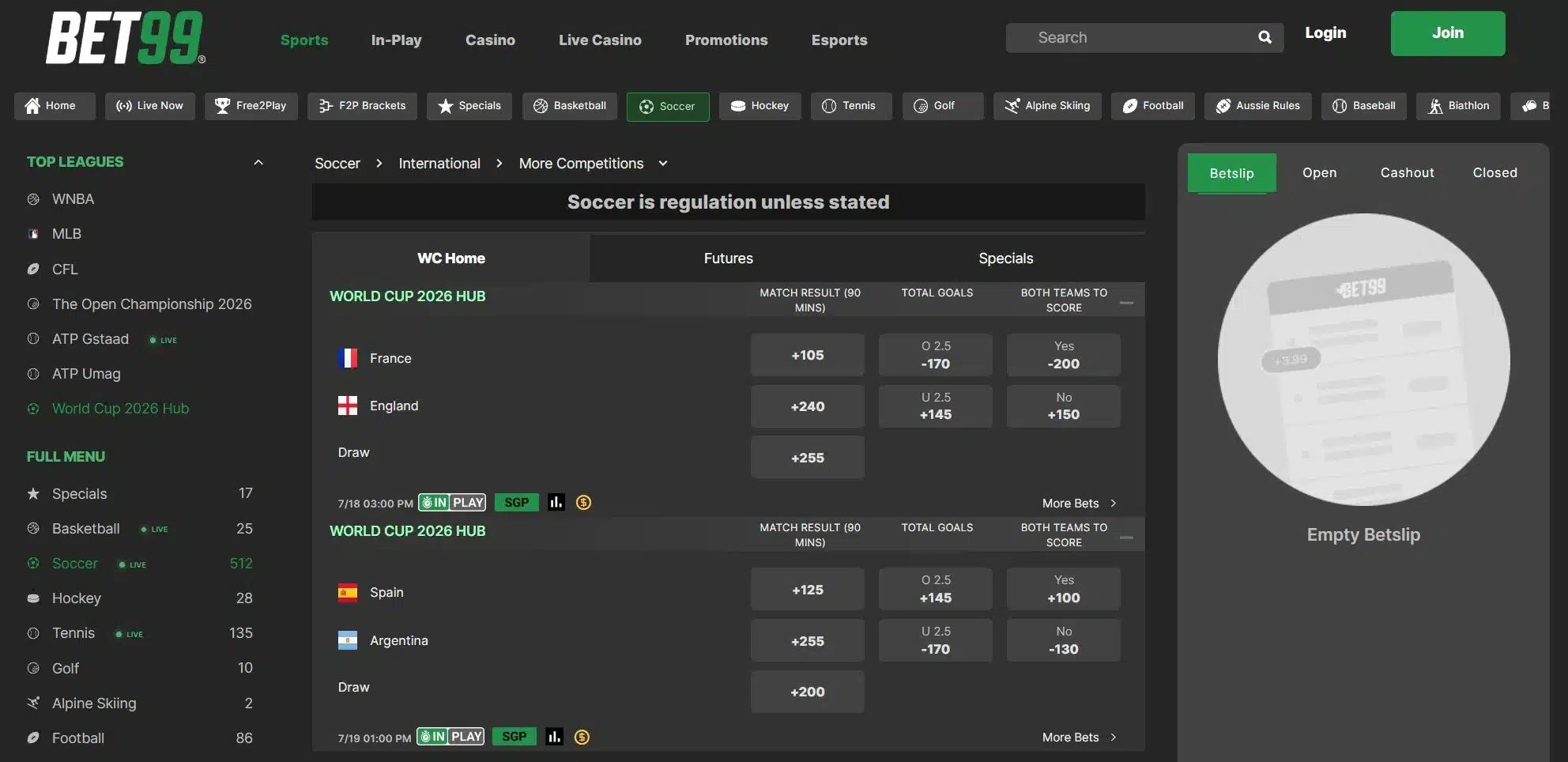
Task: Switch to the WC Home tab
Action: point(450,258)
